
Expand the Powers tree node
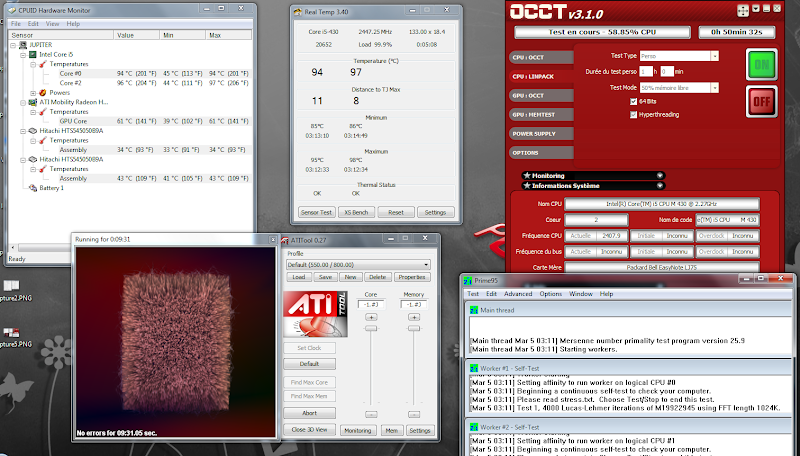(33, 93)
